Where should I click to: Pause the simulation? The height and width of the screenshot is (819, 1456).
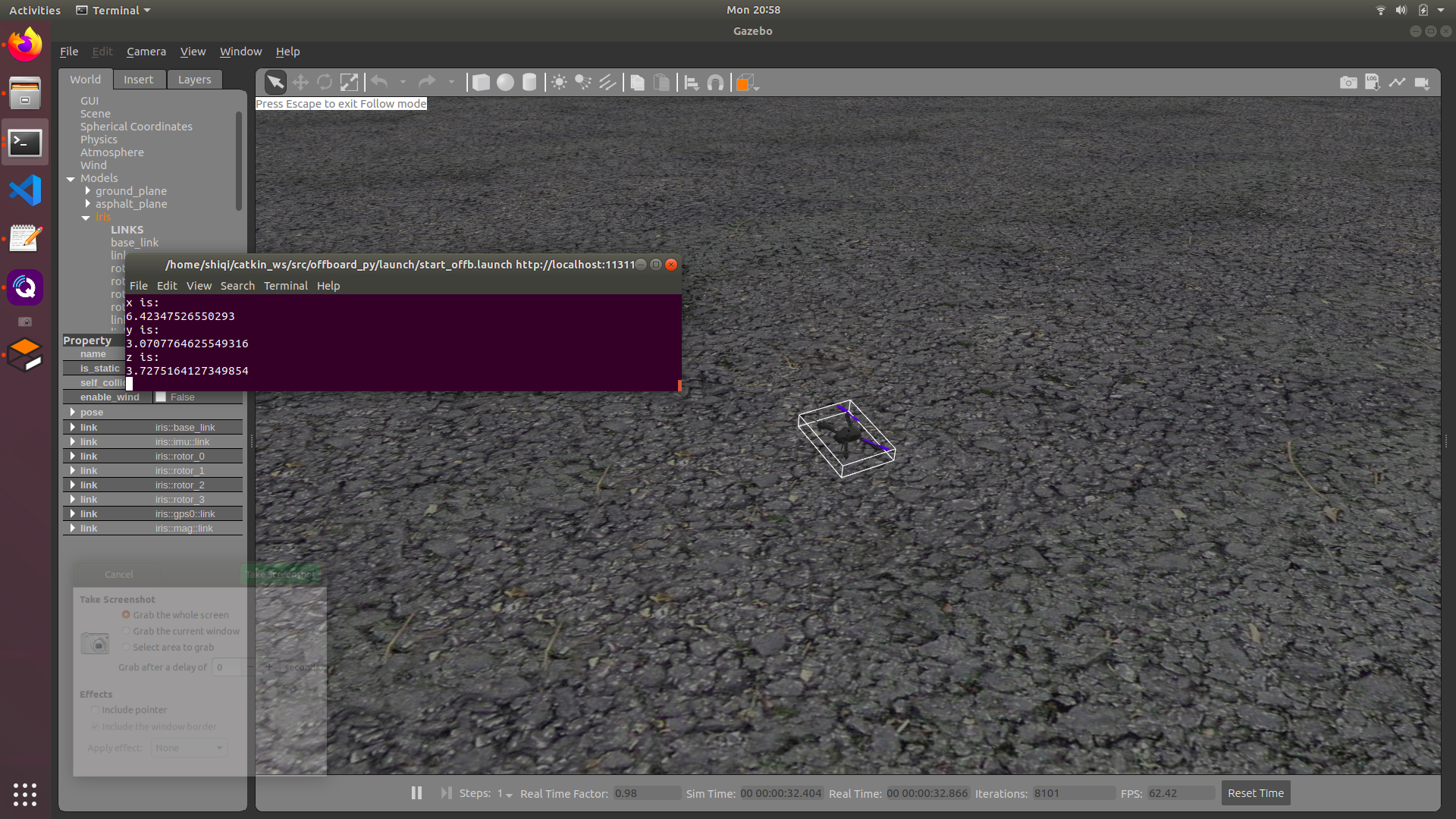pos(416,792)
